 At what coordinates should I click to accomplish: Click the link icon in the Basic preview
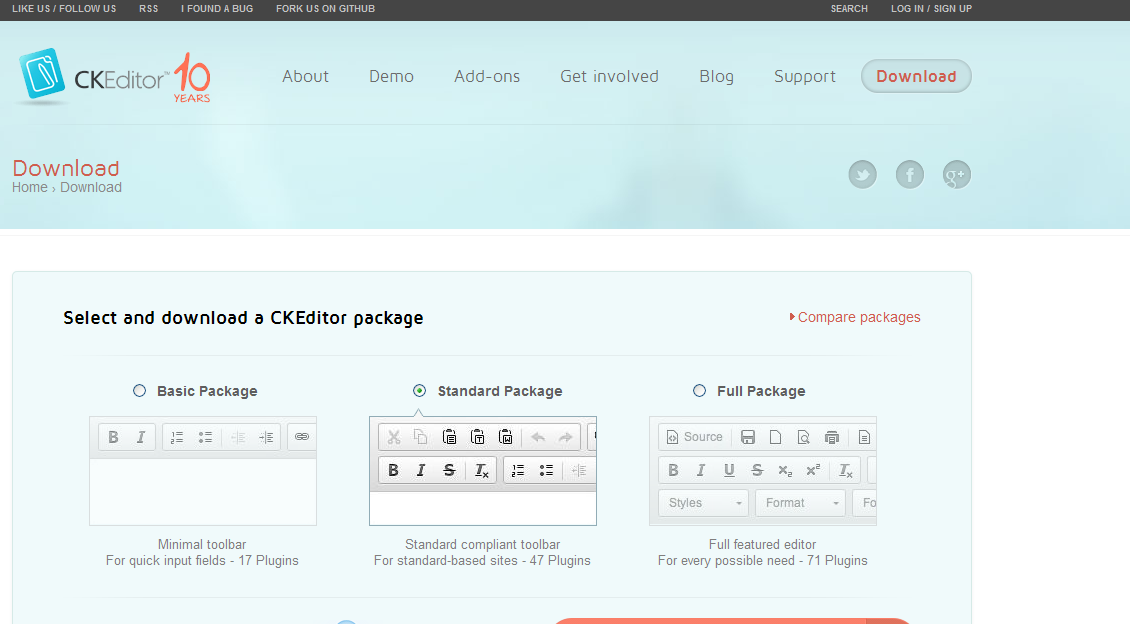[302, 437]
